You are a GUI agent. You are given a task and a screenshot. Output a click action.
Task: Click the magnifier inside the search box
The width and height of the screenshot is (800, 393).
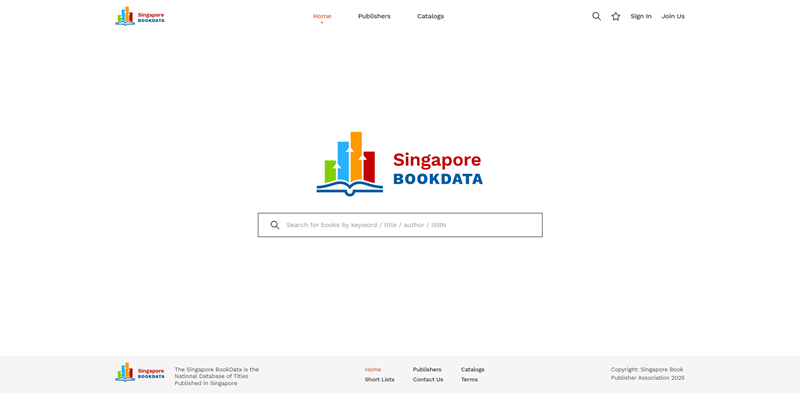[274, 225]
